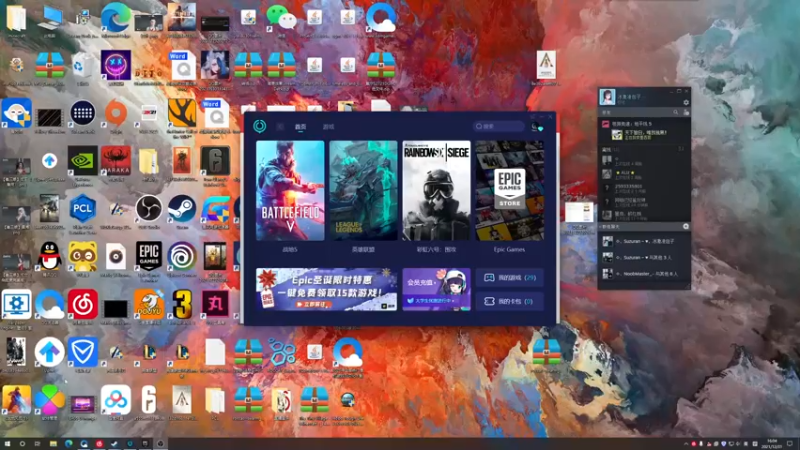Open the Epic Games Store card
The image size is (800, 450).
pyautogui.click(x=510, y=191)
